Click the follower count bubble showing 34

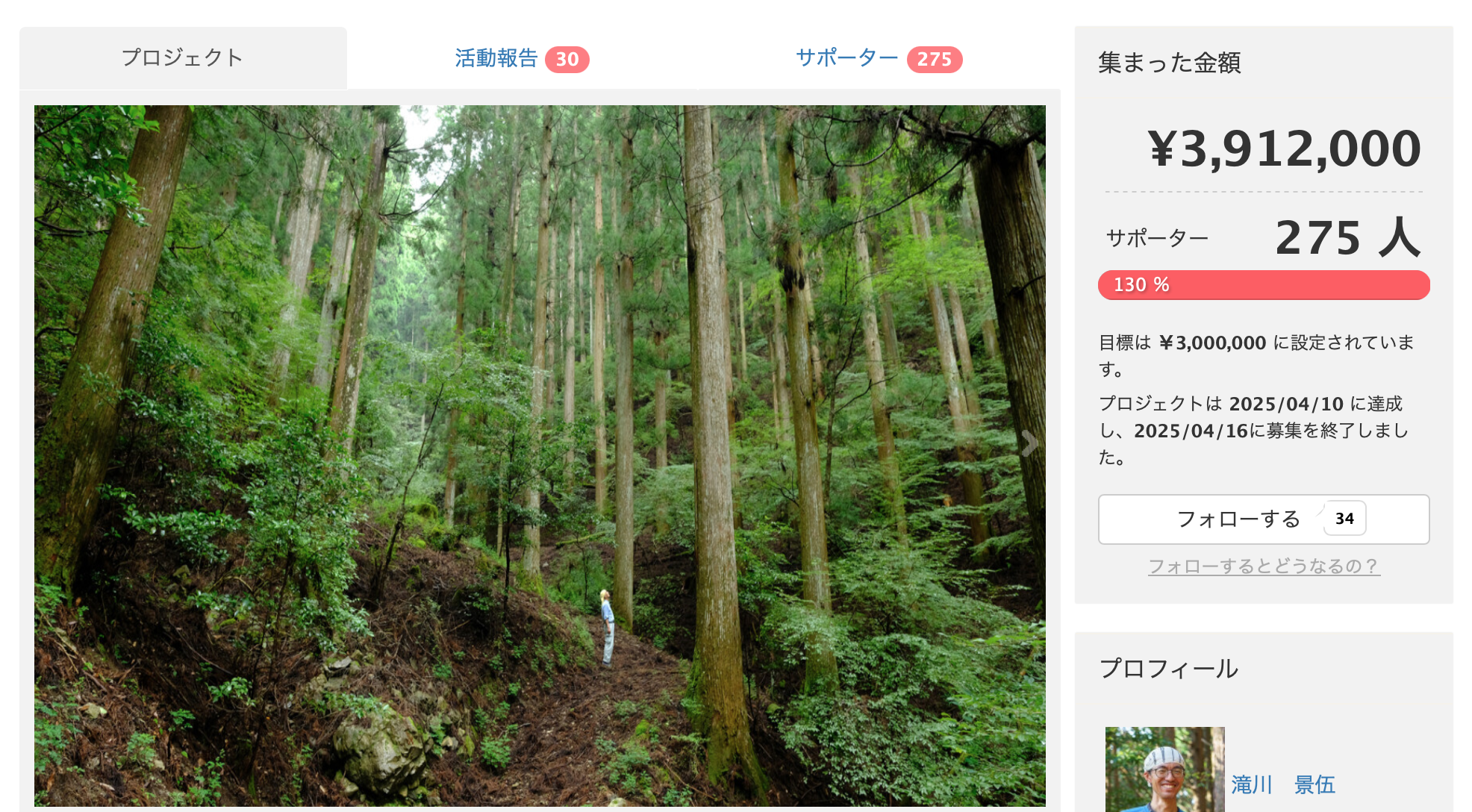coord(1344,519)
